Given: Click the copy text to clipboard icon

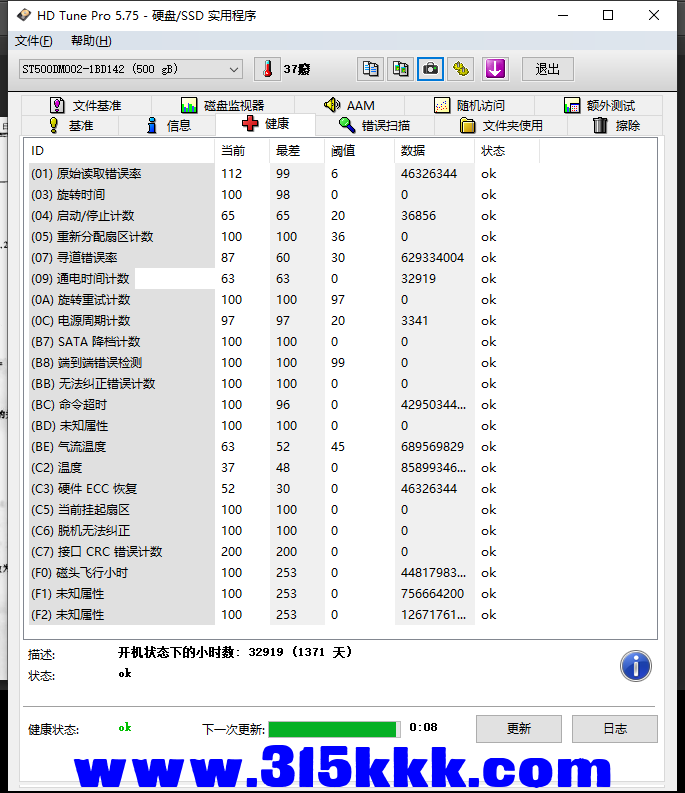Looking at the screenshot, I should point(371,69).
